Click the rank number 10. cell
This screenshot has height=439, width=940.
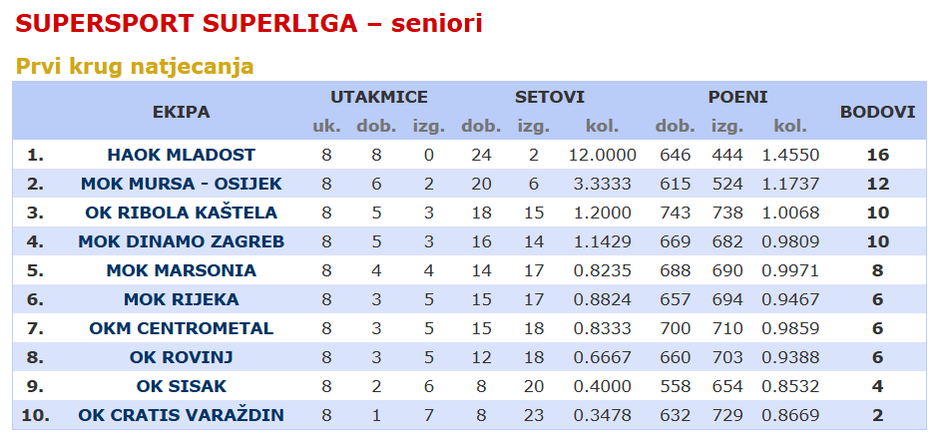[x=36, y=416]
